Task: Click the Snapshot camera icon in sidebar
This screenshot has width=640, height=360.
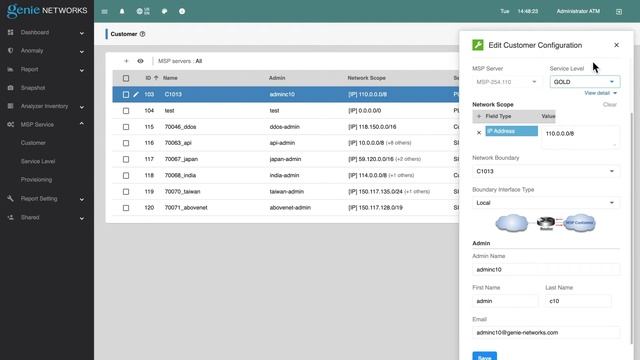Action: [x=11, y=88]
